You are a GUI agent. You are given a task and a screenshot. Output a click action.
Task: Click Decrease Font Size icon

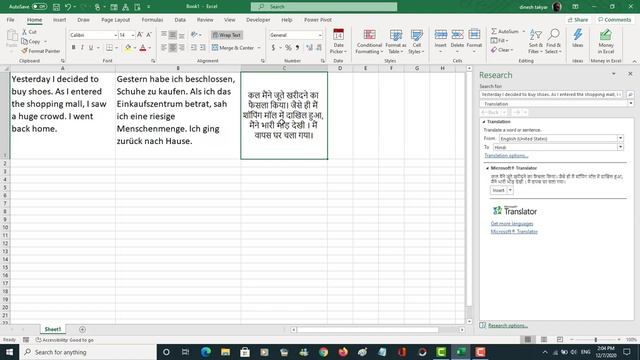pos(149,35)
